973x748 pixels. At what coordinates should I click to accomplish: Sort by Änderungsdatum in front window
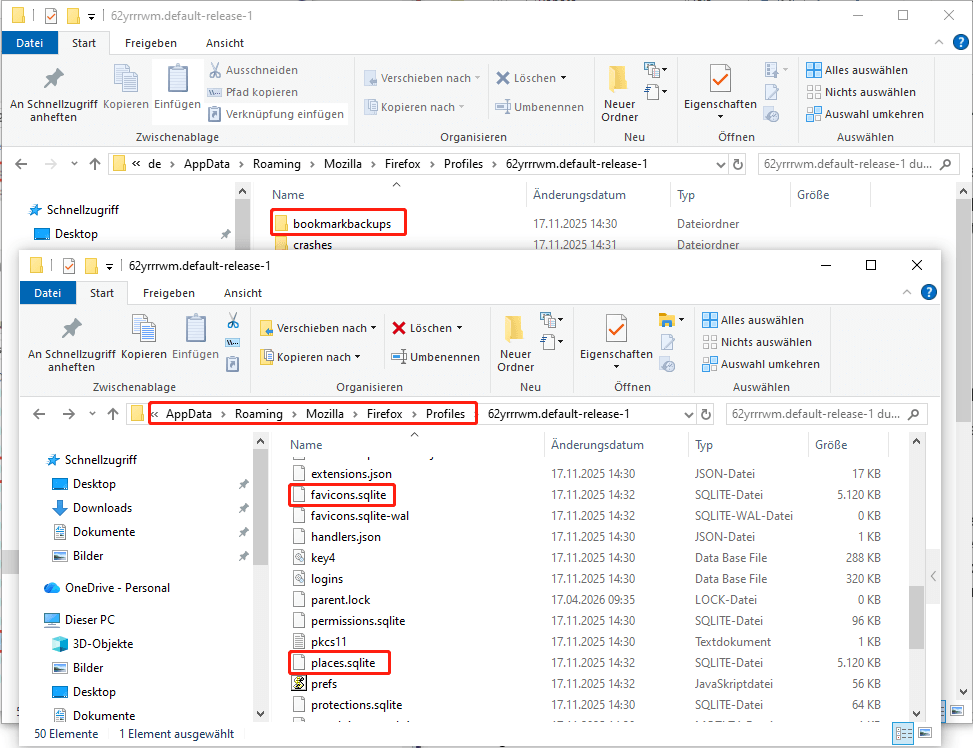597,444
